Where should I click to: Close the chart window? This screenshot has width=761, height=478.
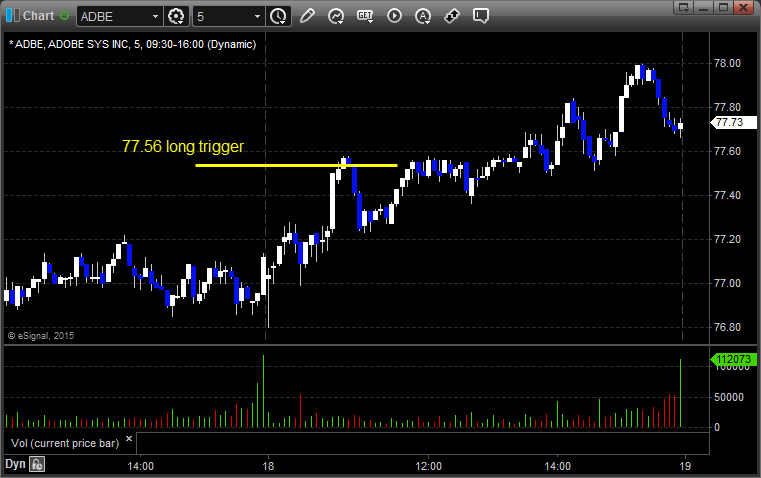(744, 7)
